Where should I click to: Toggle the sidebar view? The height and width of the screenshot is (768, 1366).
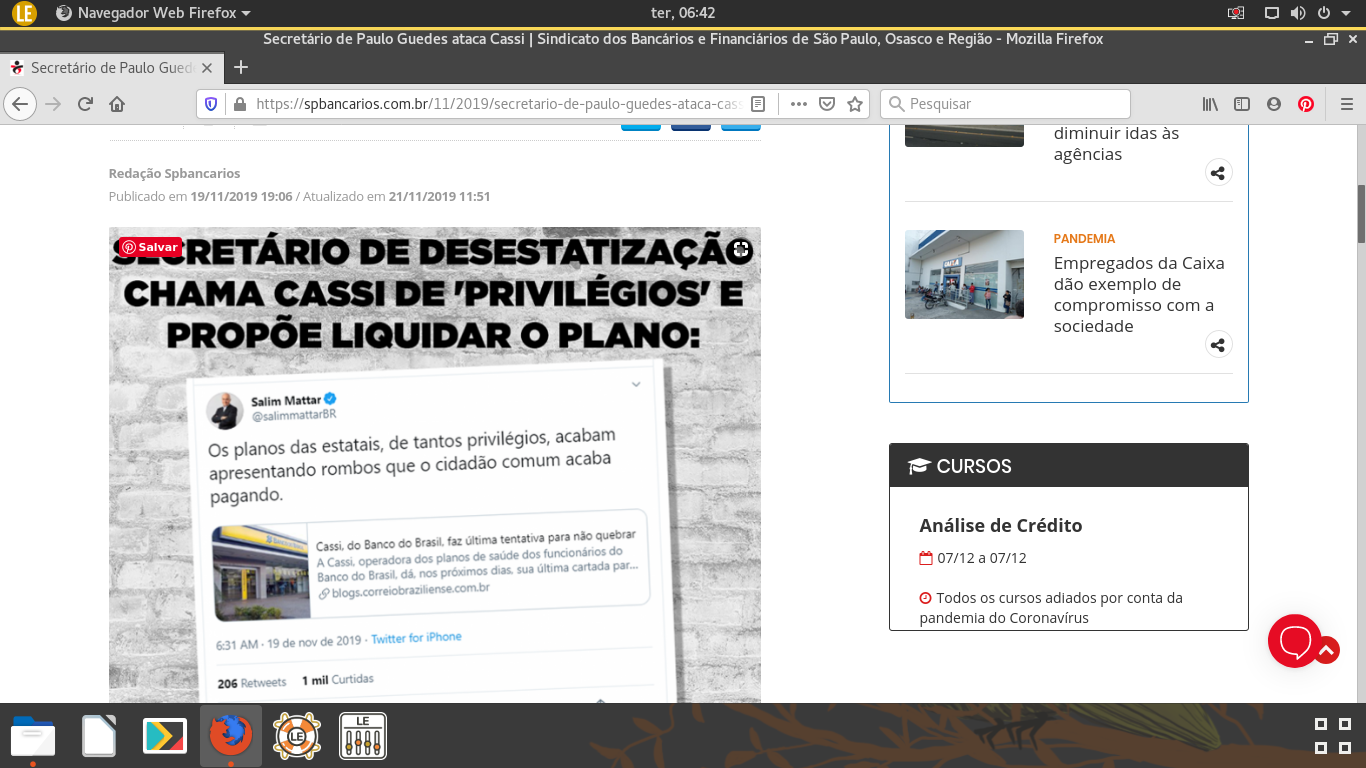pos(1241,104)
